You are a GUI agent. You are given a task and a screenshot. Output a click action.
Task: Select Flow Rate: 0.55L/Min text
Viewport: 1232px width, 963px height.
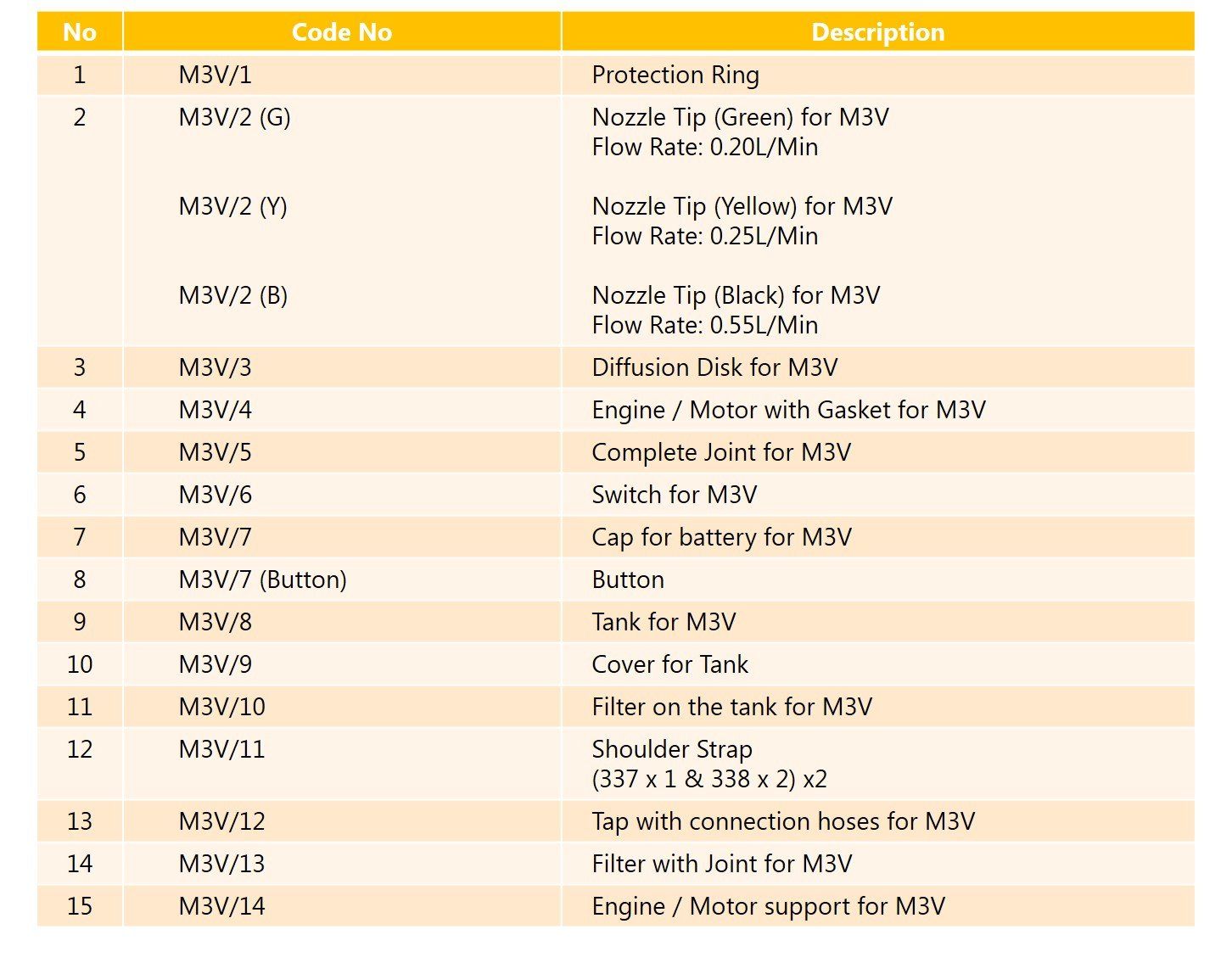pyautogui.click(x=705, y=325)
